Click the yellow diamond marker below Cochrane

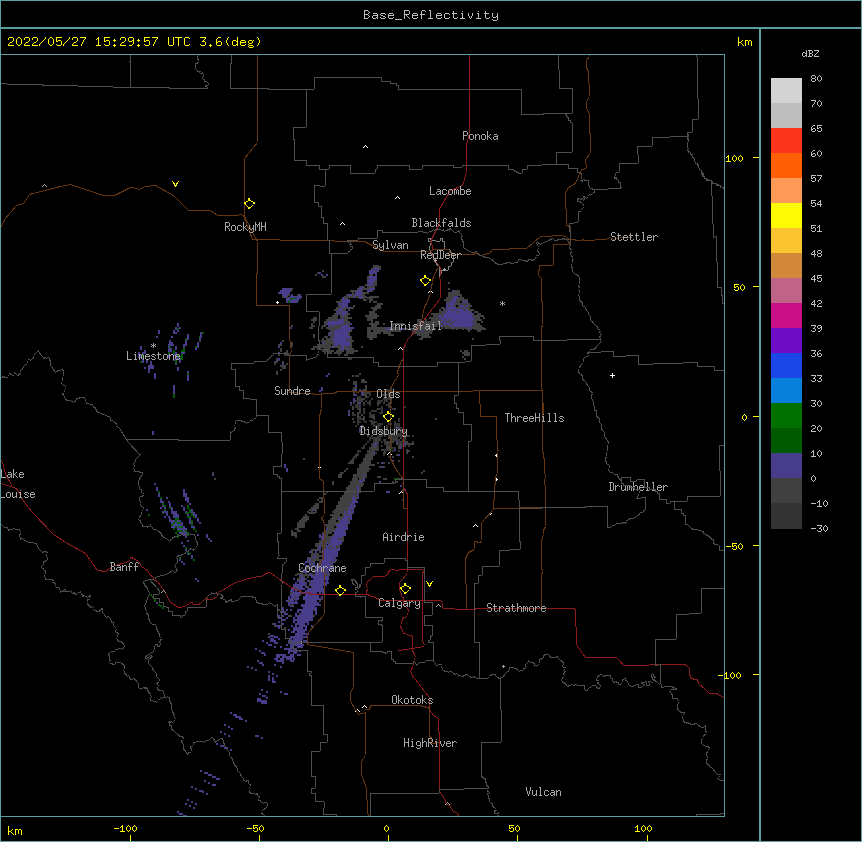click(x=340, y=590)
